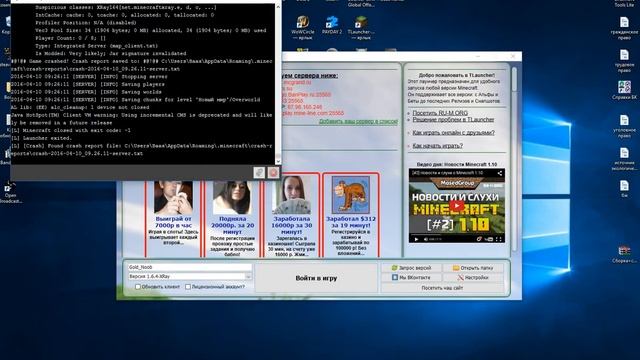Click the volume icon on video player
The height and width of the screenshot is (360, 640).
(x=426, y=239)
